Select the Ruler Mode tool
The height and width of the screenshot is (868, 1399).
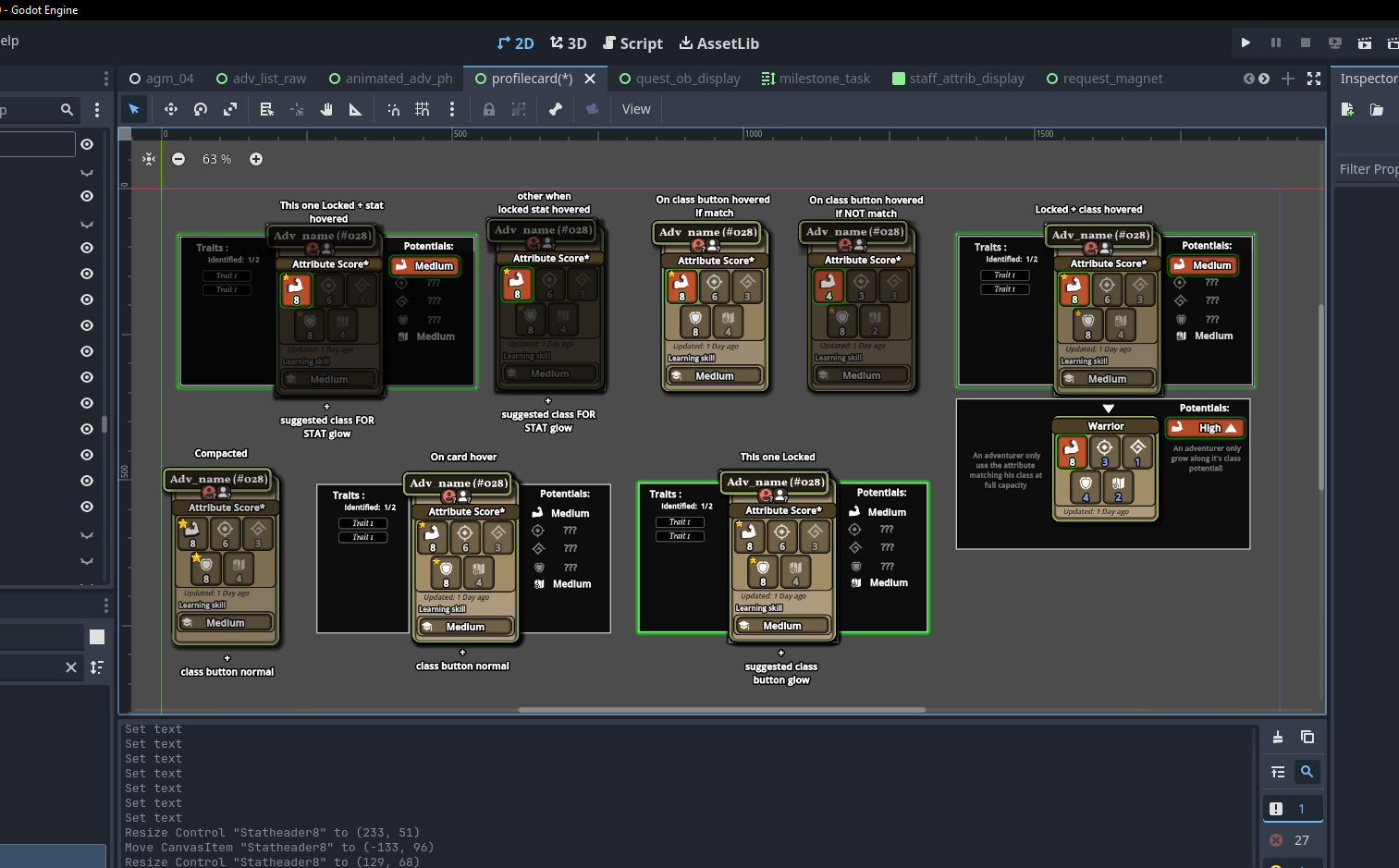[356, 109]
